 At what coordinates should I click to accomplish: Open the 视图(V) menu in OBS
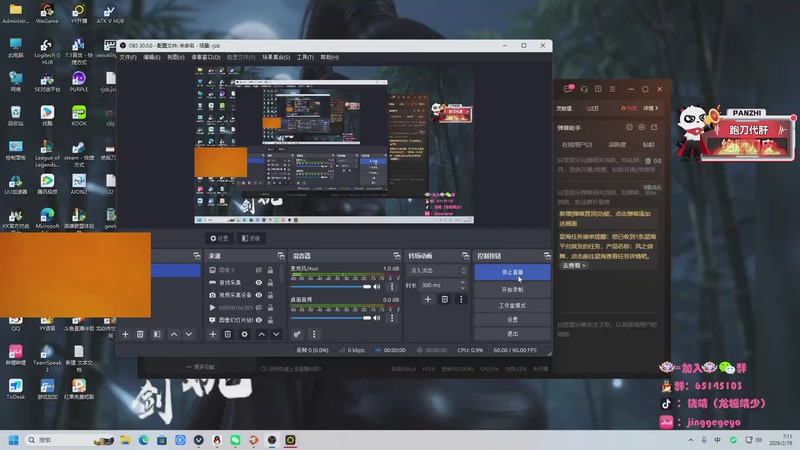coord(176,57)
